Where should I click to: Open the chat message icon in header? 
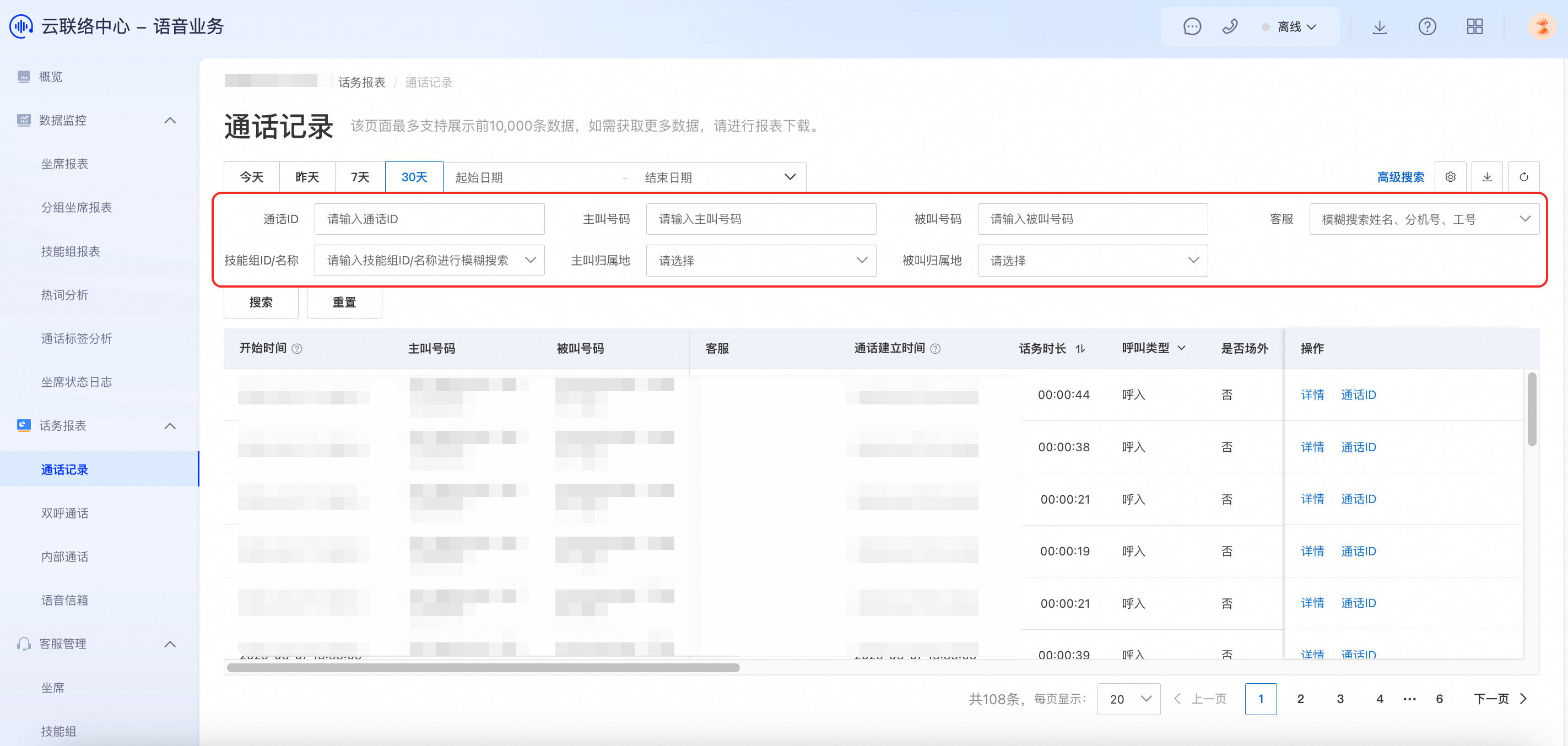pos(1192,27)
